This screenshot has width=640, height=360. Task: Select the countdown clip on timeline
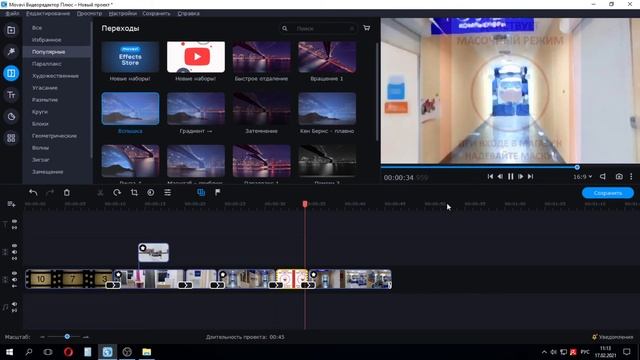click(69, 279)
